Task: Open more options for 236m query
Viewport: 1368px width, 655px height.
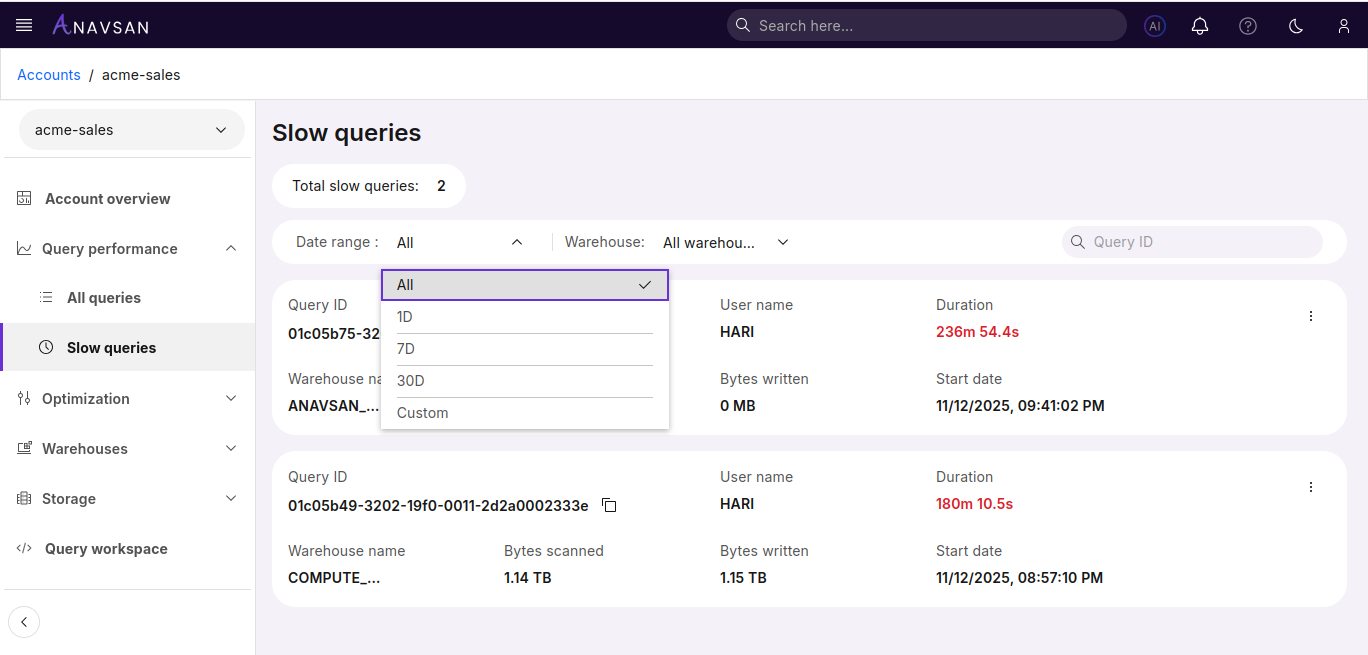Action: pyautogui.click(x=1311, y=316)
